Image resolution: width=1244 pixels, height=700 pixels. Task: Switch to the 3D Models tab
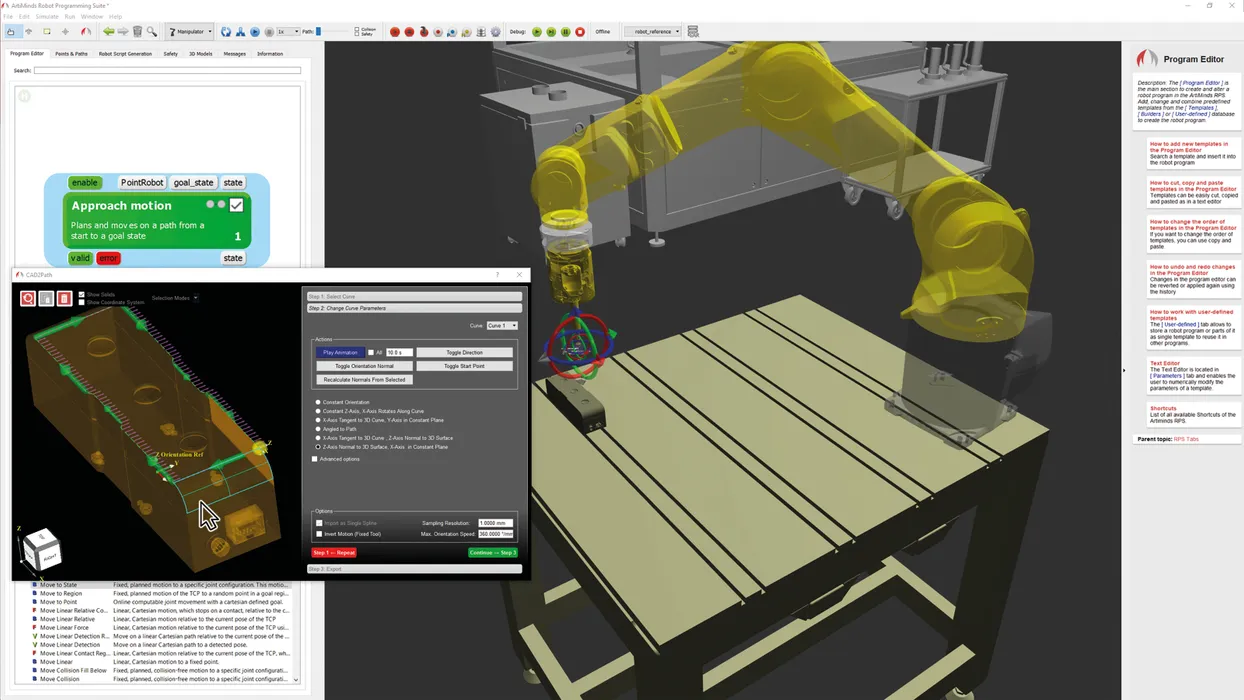pyautogui.click(x=201, y=54)
